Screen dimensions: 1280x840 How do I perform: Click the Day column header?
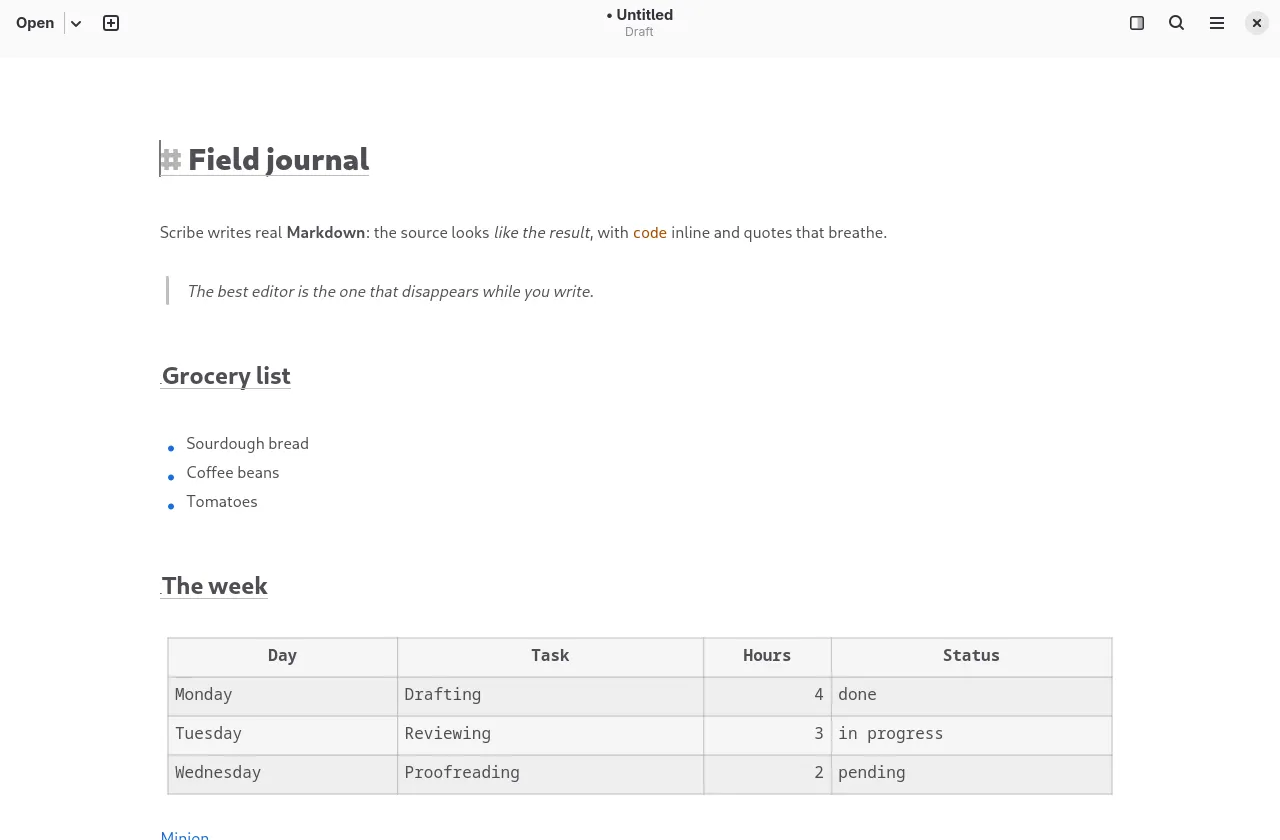click(283, 656)
